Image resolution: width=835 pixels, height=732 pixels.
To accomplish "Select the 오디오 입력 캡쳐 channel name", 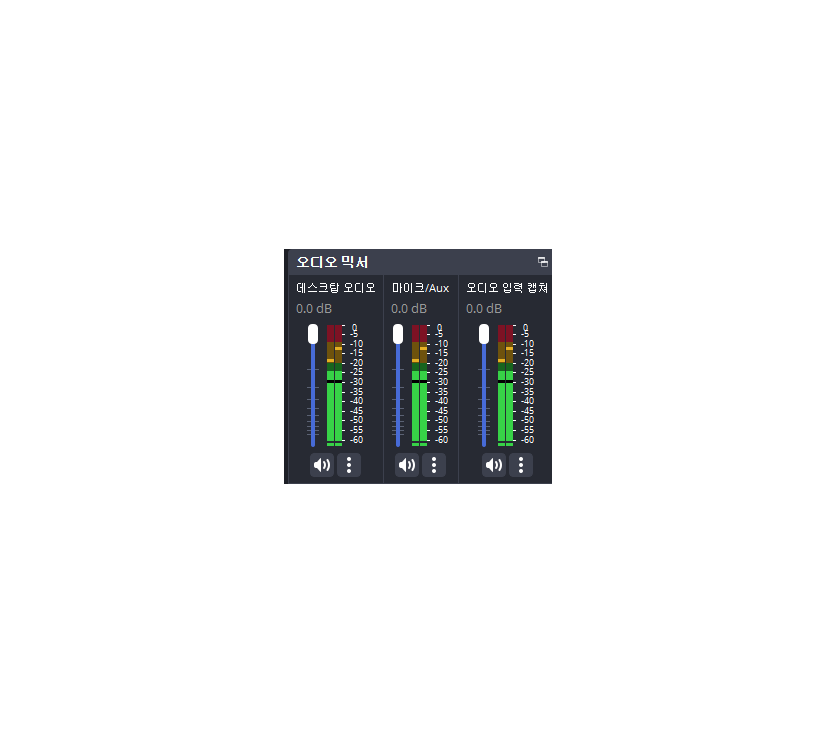I will (507, 288).
